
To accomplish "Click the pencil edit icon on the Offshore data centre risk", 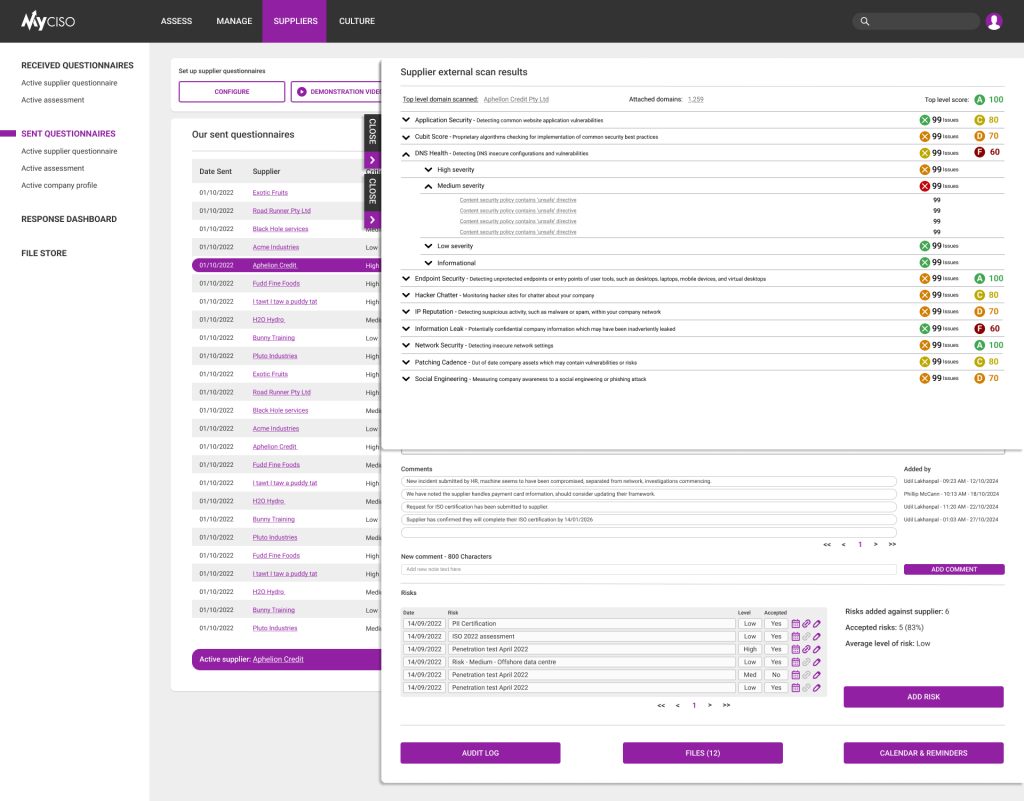I will point(816,661).
